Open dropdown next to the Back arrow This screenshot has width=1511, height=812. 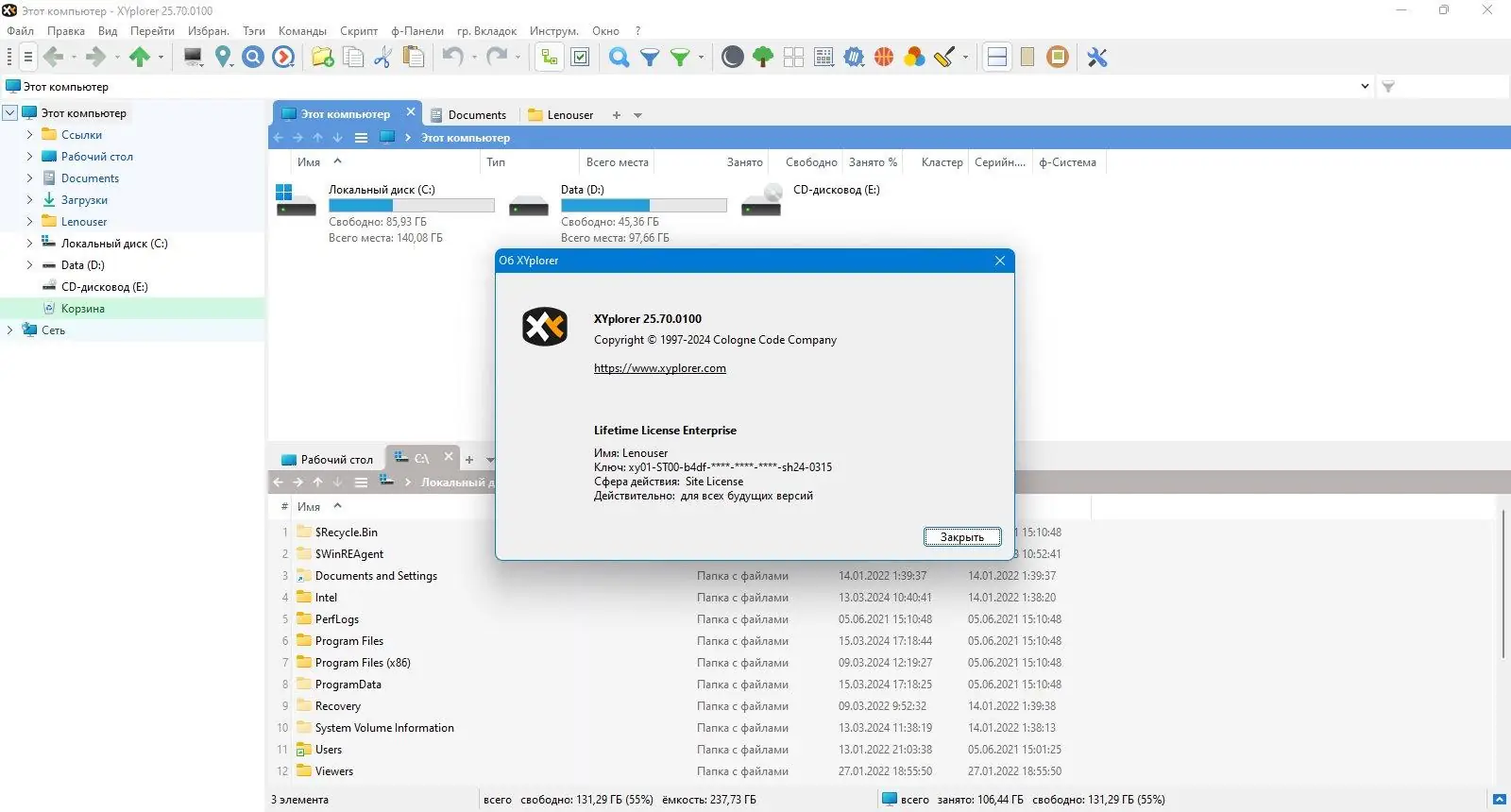click(75, 58)
